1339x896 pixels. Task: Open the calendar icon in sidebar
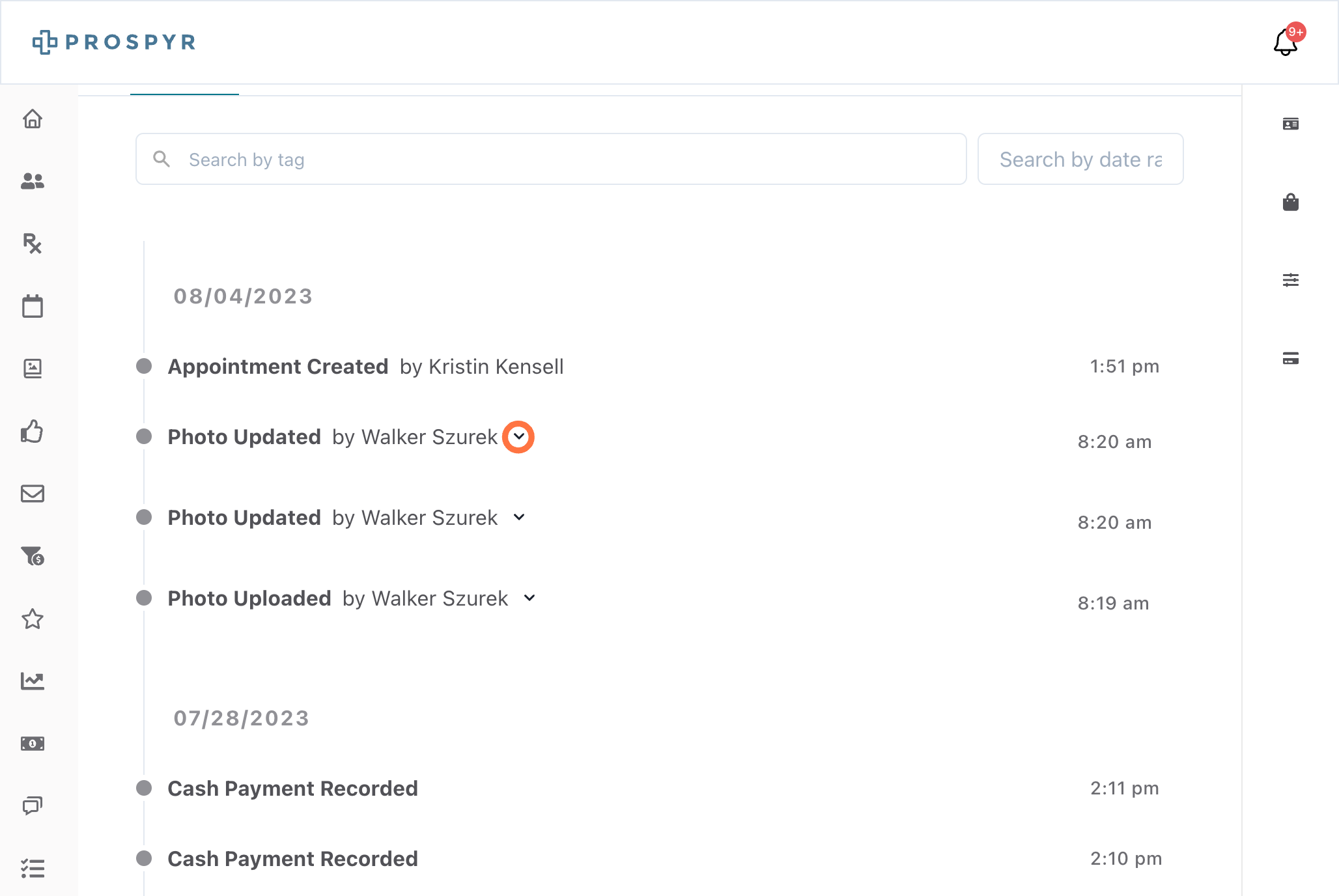point(33,306)
